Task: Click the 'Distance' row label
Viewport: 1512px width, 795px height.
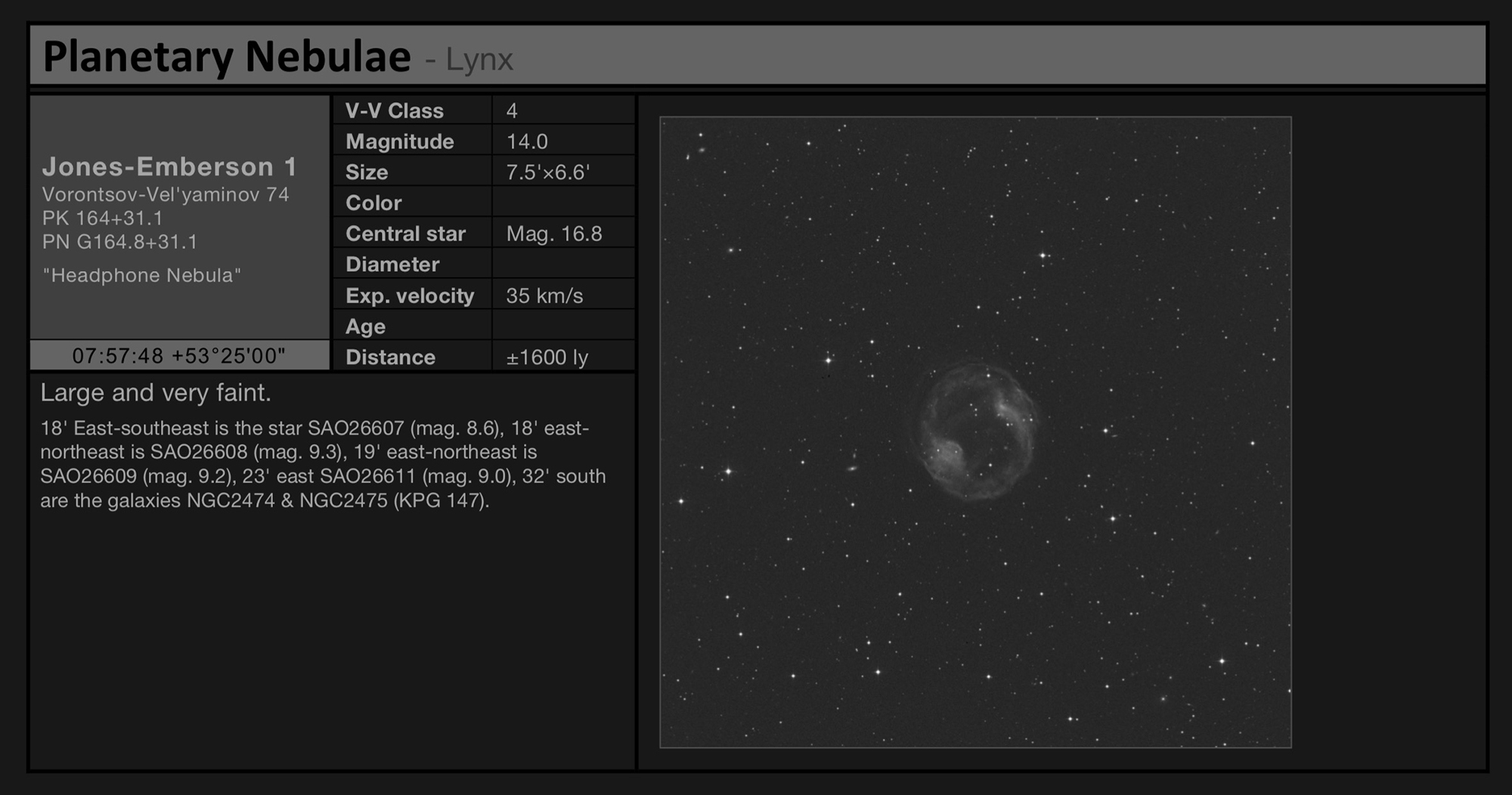Action: pyautogui.click(x=390, y=357)
